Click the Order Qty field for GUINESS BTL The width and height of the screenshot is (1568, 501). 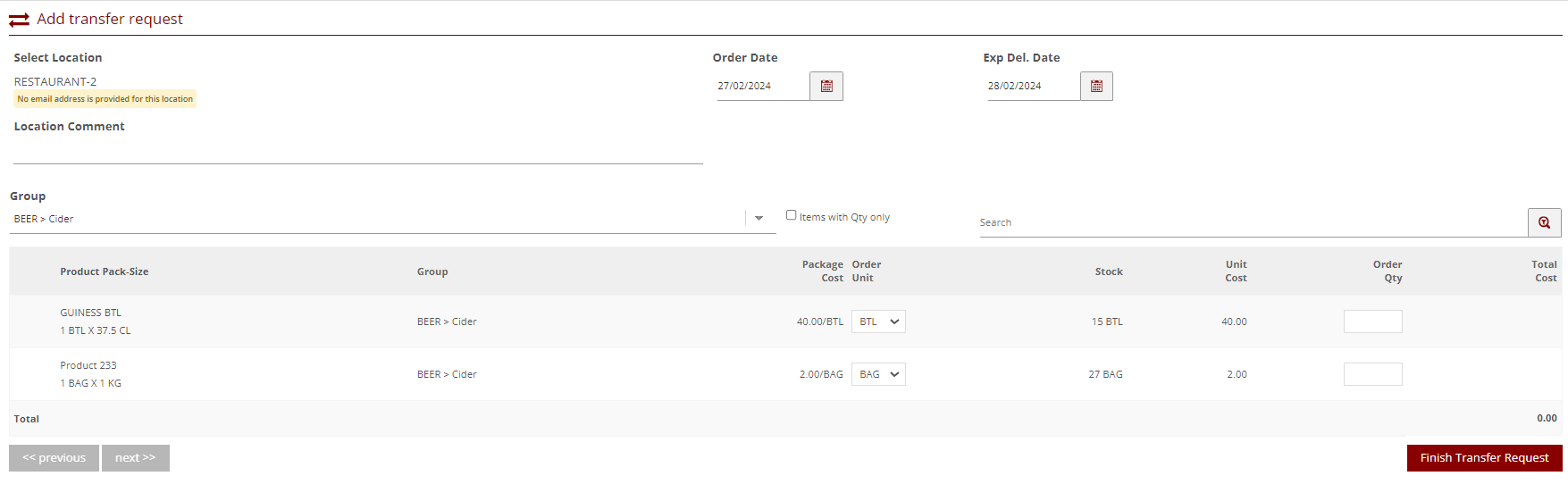(x=1372, y=321)
